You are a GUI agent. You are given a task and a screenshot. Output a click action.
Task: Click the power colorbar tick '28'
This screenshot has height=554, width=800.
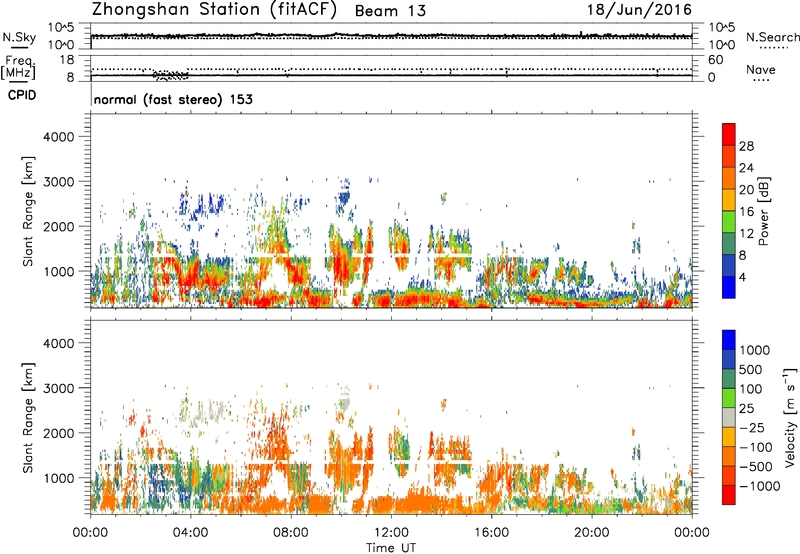tap(746, 146)
